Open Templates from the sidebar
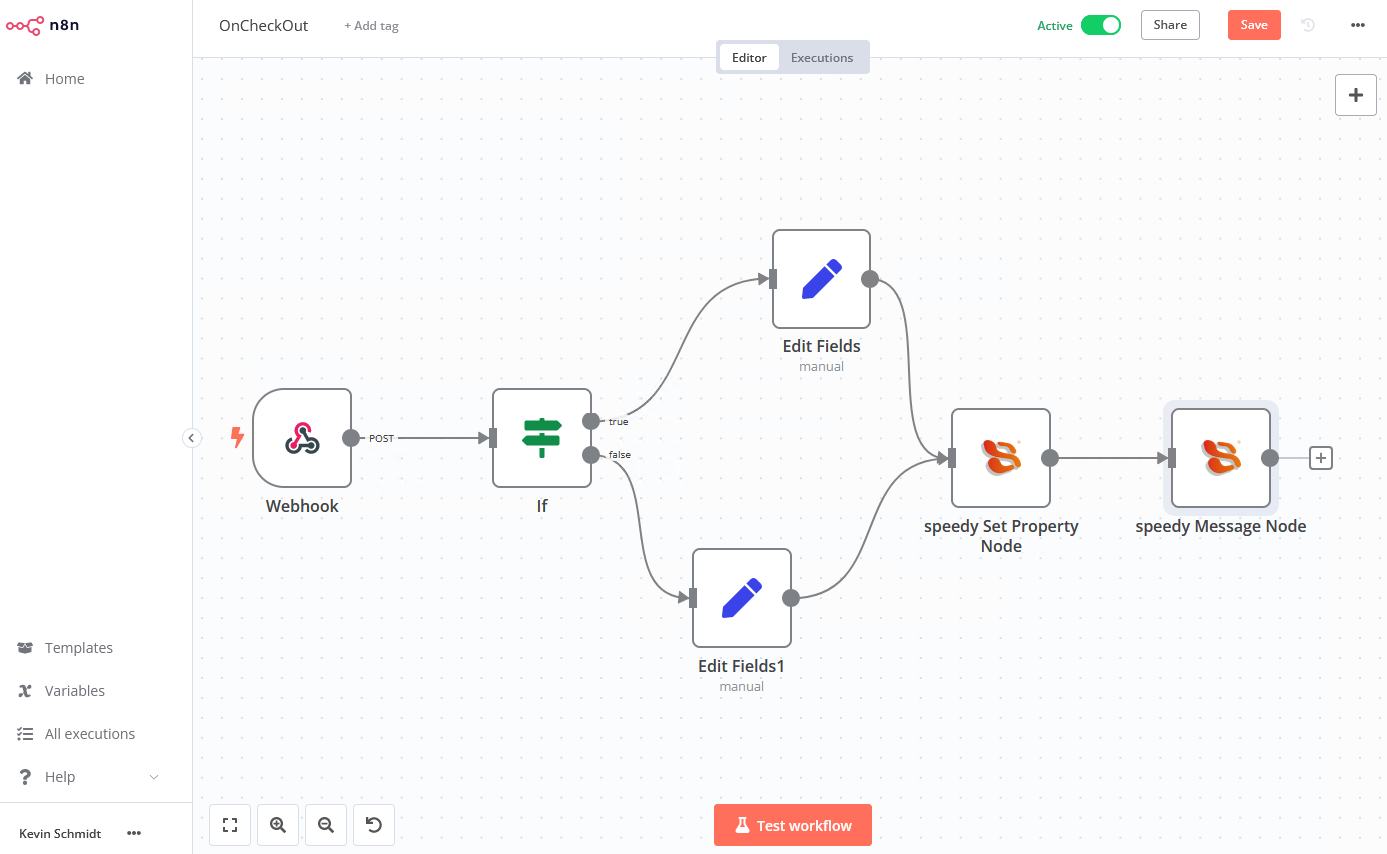The width and height of the screenshot is (1387, 854). pyautogui.click(x=79, y=648)
